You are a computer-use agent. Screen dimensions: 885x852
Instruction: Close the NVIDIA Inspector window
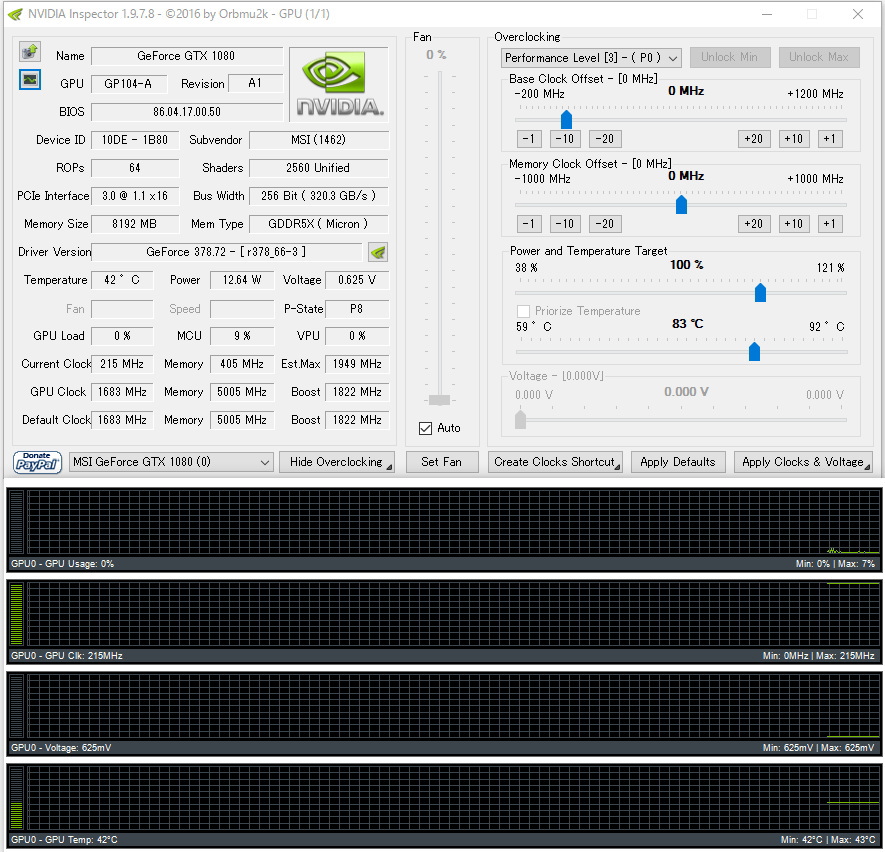pyautogui.click(x=857, y=14)
